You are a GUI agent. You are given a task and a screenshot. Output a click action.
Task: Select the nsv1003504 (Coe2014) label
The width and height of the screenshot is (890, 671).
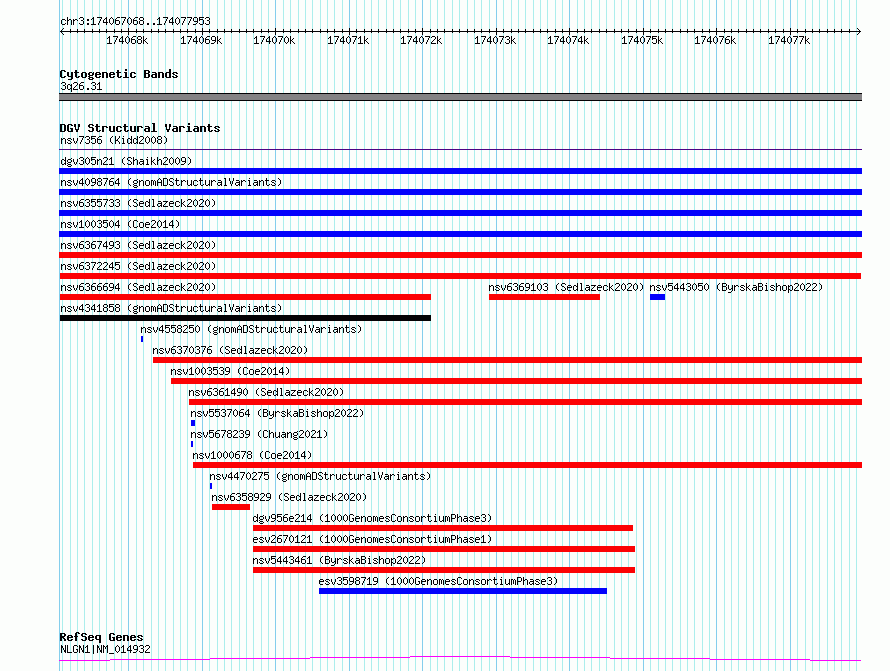tap(120, 224)
